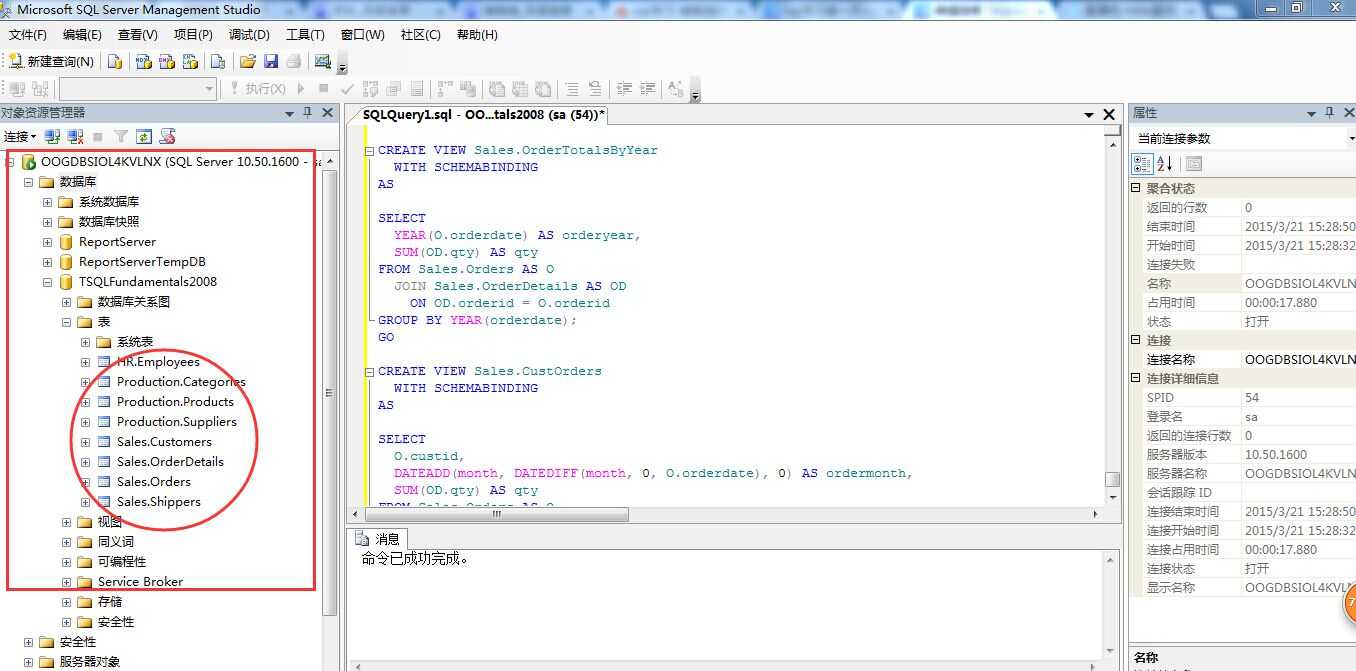Viewport: 1356px width, 671px height.
Task: Expand the 系统数据库 folder node
Action: (x=47, y=202)
